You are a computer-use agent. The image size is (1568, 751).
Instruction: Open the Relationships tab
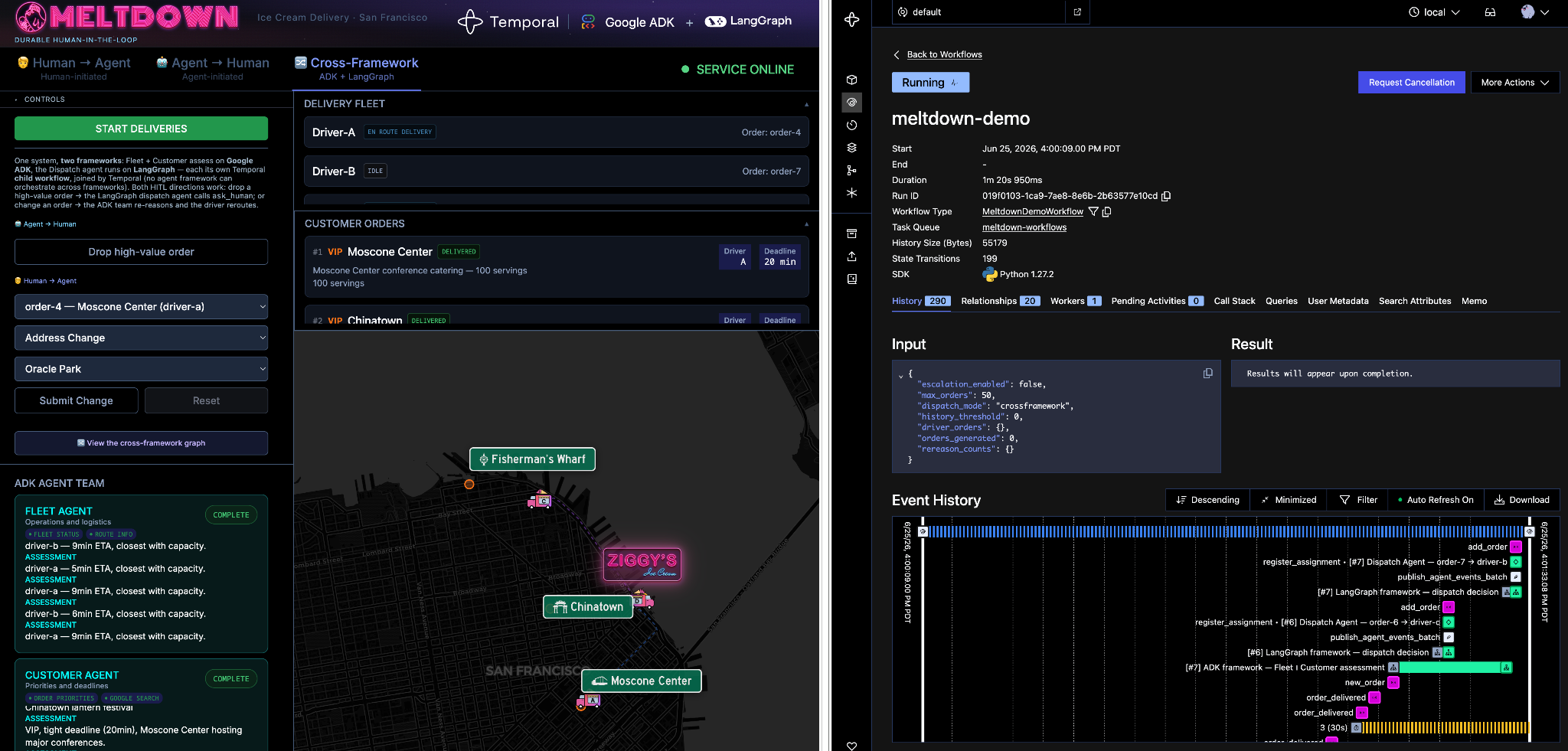coord(1000,301)
